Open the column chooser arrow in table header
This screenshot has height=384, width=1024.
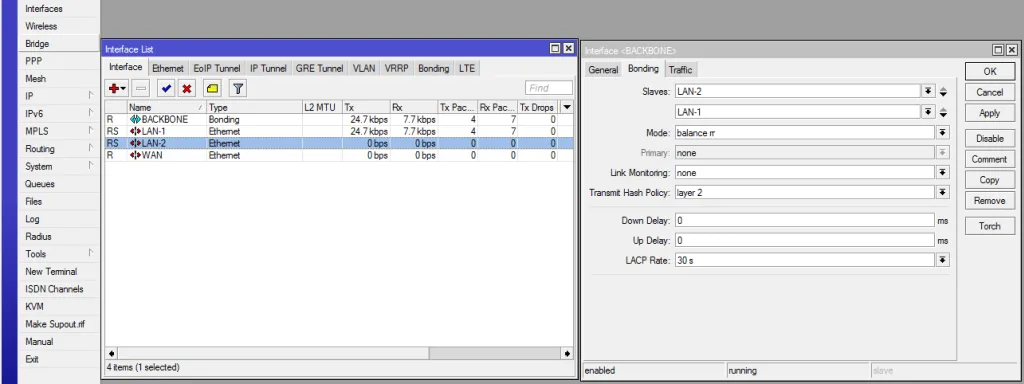pos(567,107)
